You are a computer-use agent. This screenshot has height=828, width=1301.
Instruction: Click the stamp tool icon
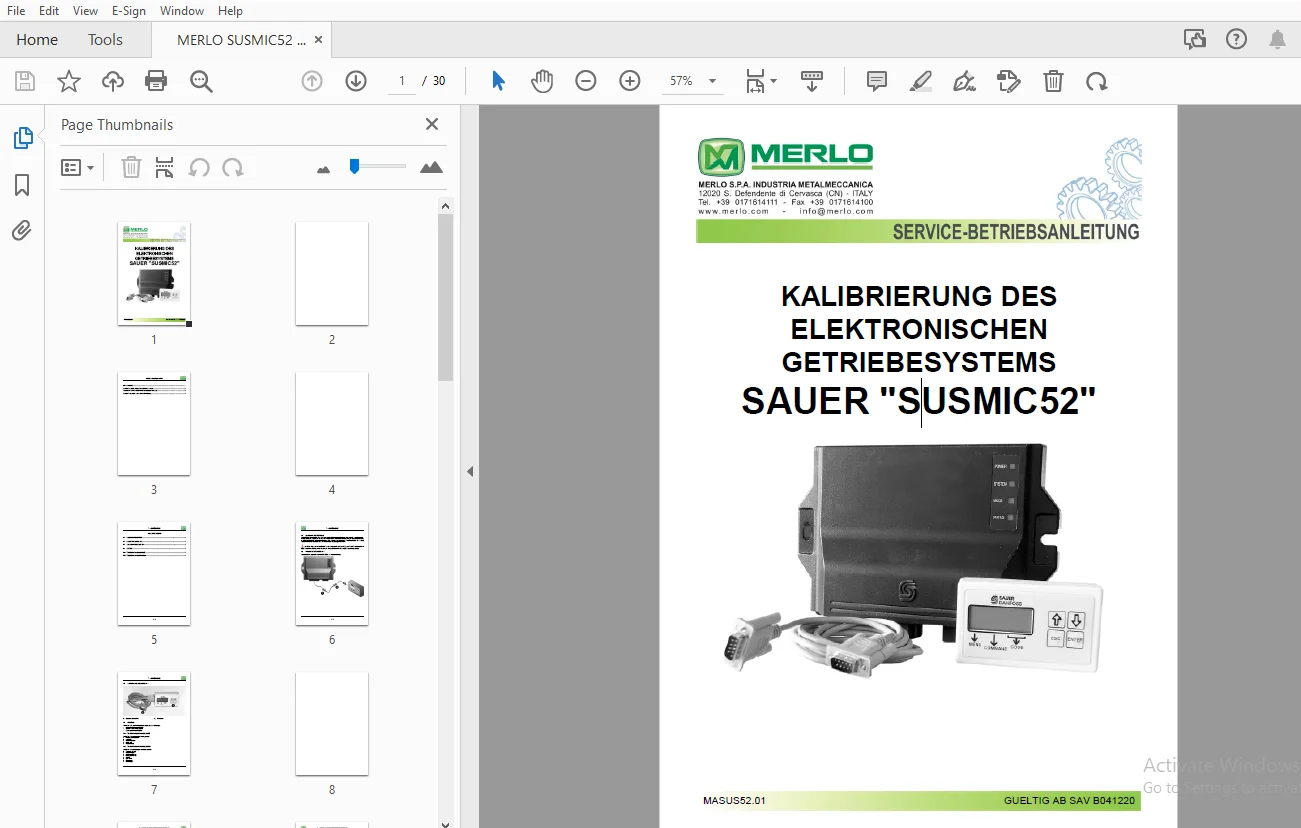1009,81
